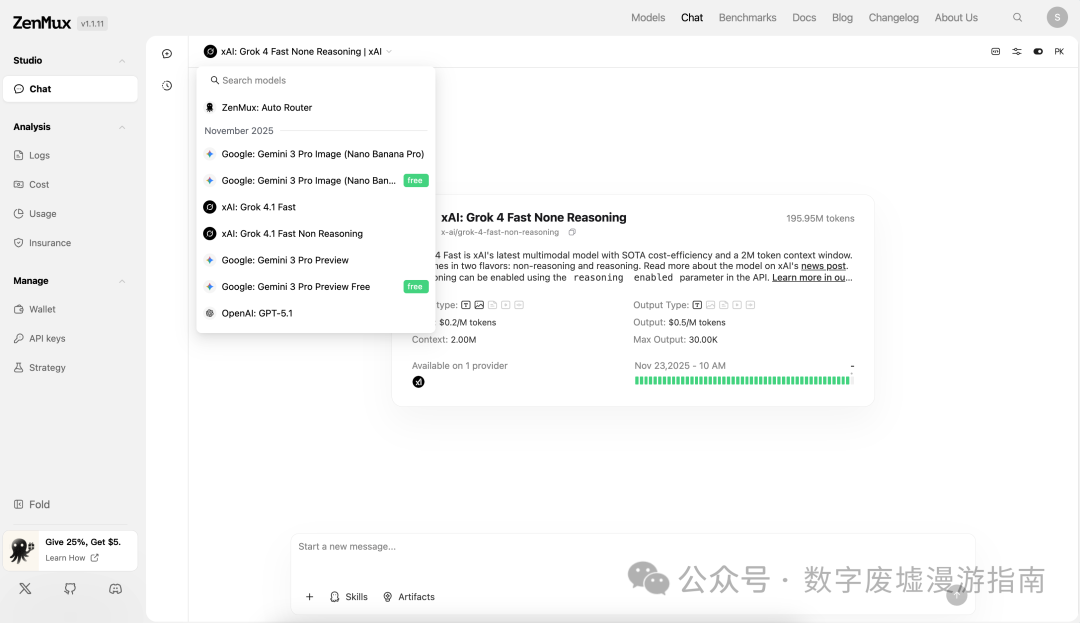Open chat history clock icon
Screen dimensions: 1080x623
167,86
